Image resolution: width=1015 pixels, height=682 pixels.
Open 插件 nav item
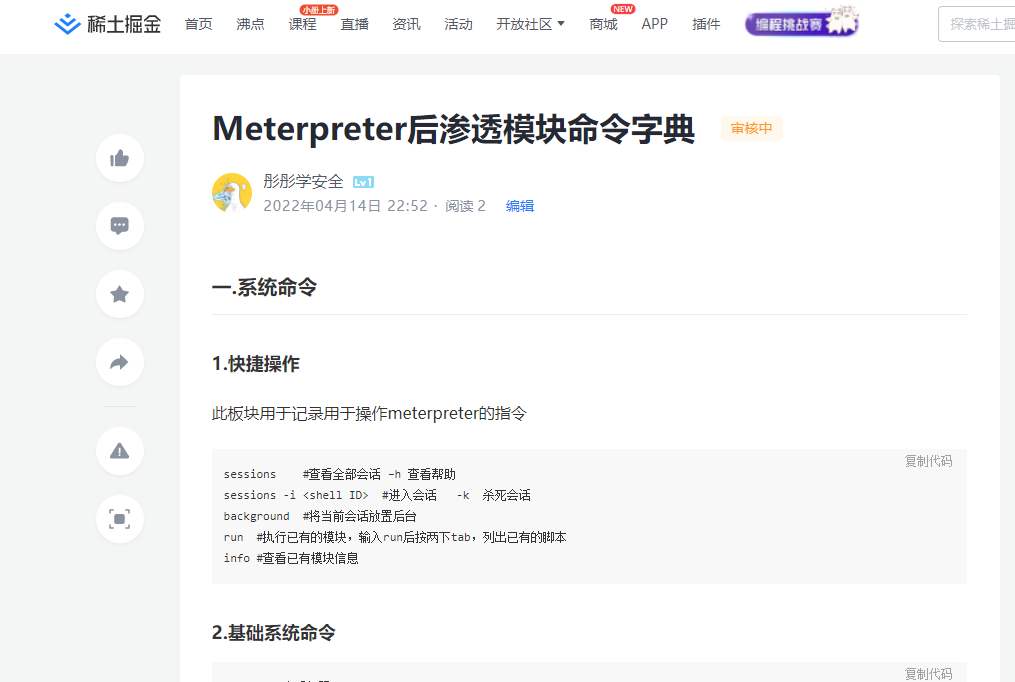706,25
